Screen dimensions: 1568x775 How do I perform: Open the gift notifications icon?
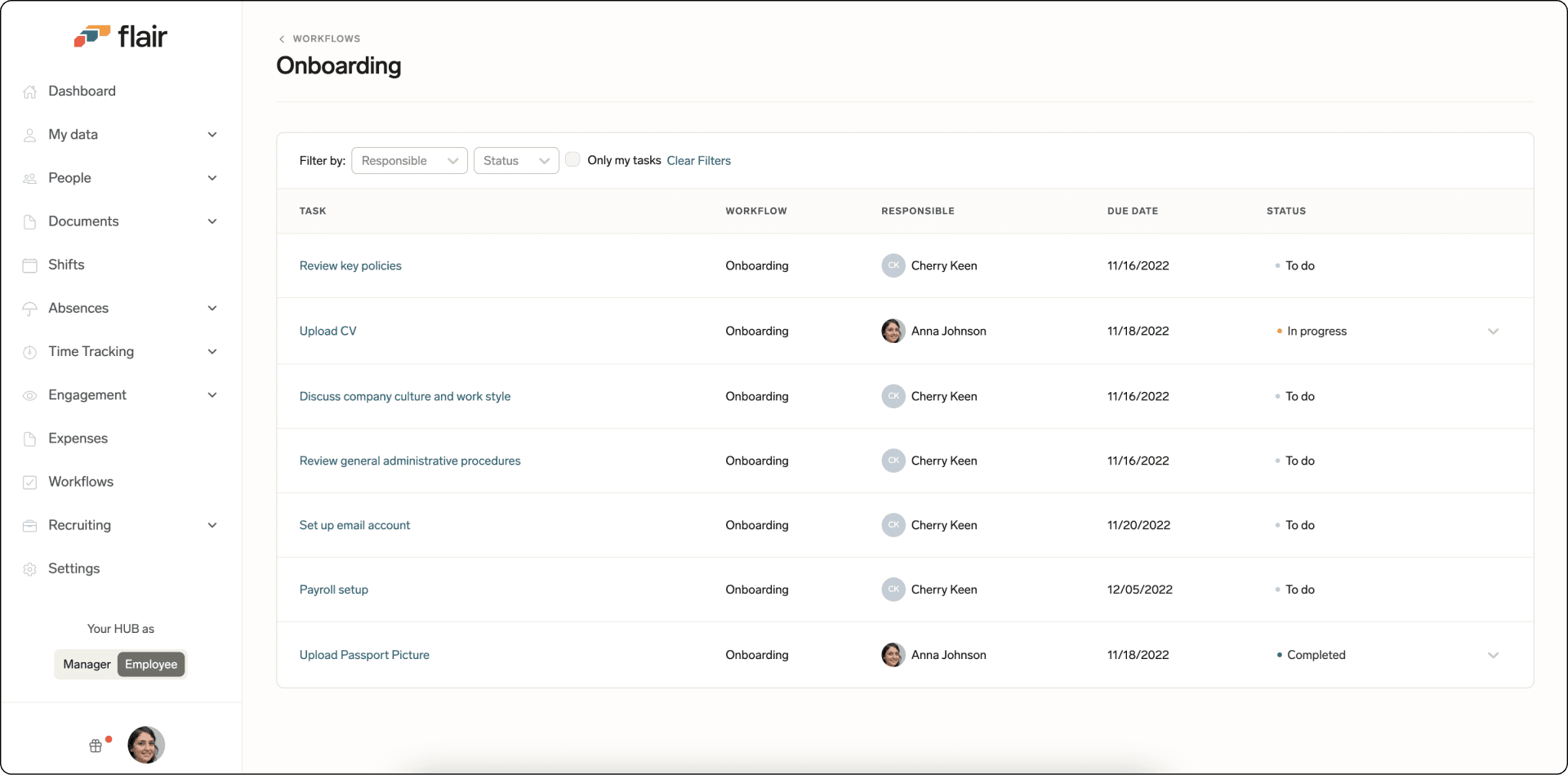(96, 745)
